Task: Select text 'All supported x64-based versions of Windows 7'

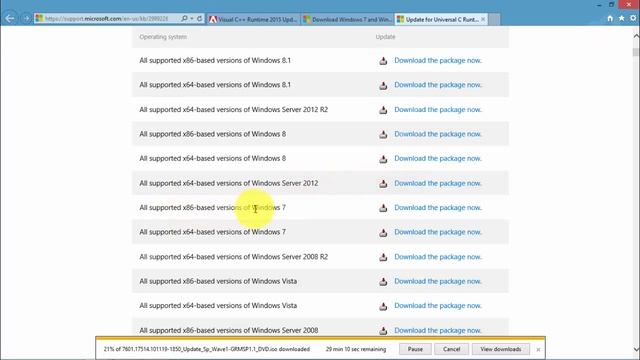Action: 213,232
